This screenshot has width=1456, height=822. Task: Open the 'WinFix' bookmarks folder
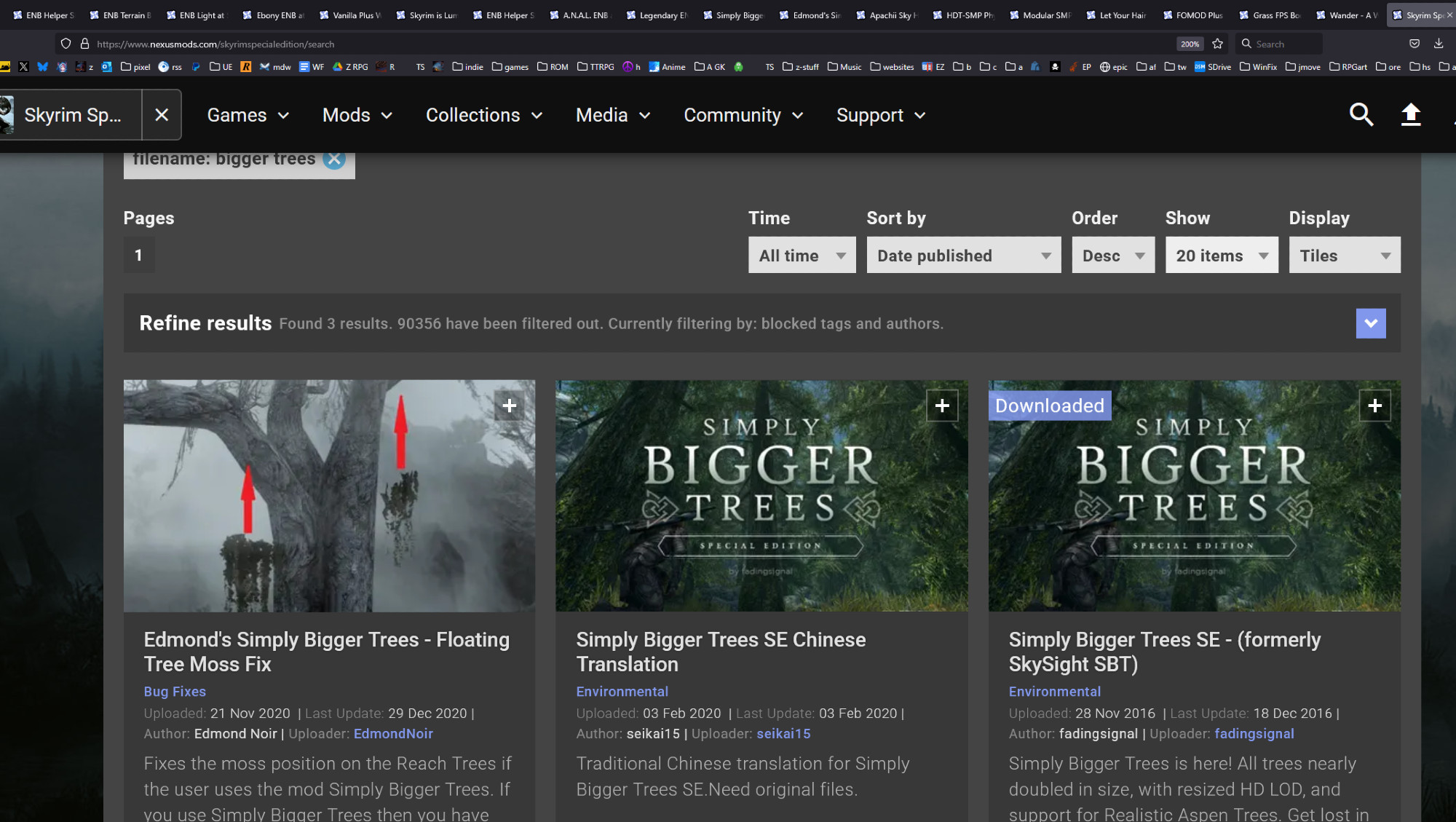[x=1259, y=67]
